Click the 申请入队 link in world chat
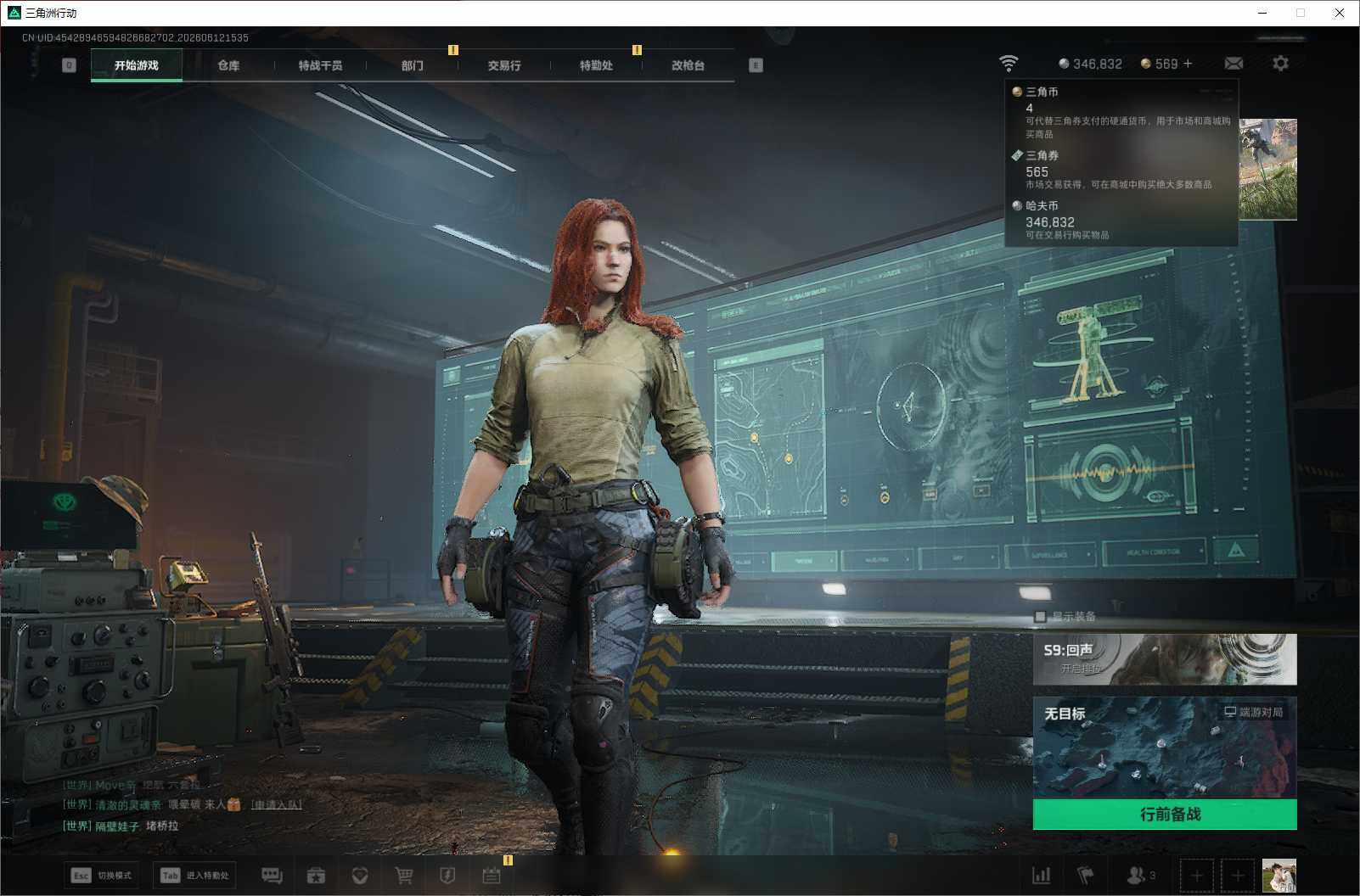Screen dimensions: 1360x896 click(277, 804)
